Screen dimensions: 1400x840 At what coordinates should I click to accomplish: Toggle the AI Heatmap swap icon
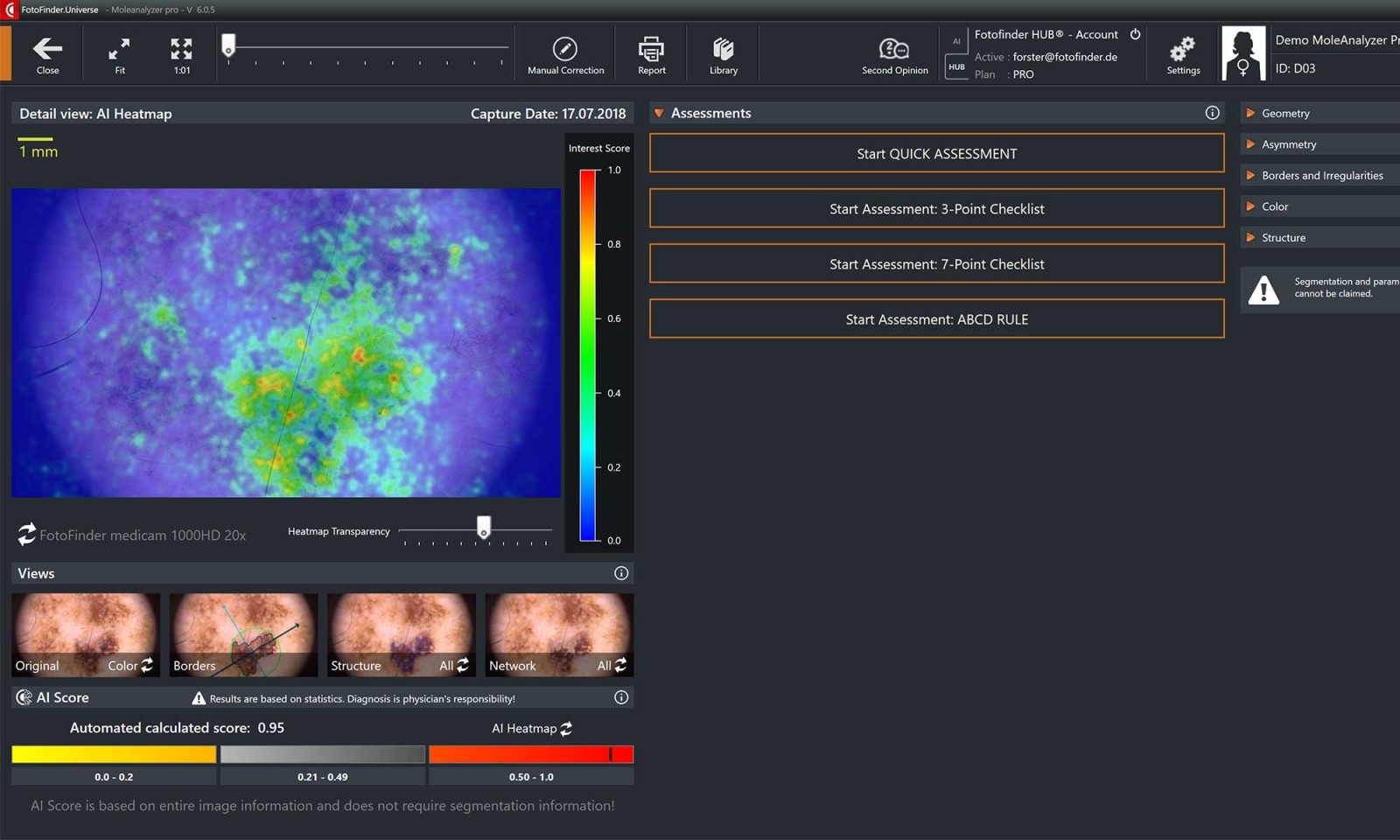[566, 728]
